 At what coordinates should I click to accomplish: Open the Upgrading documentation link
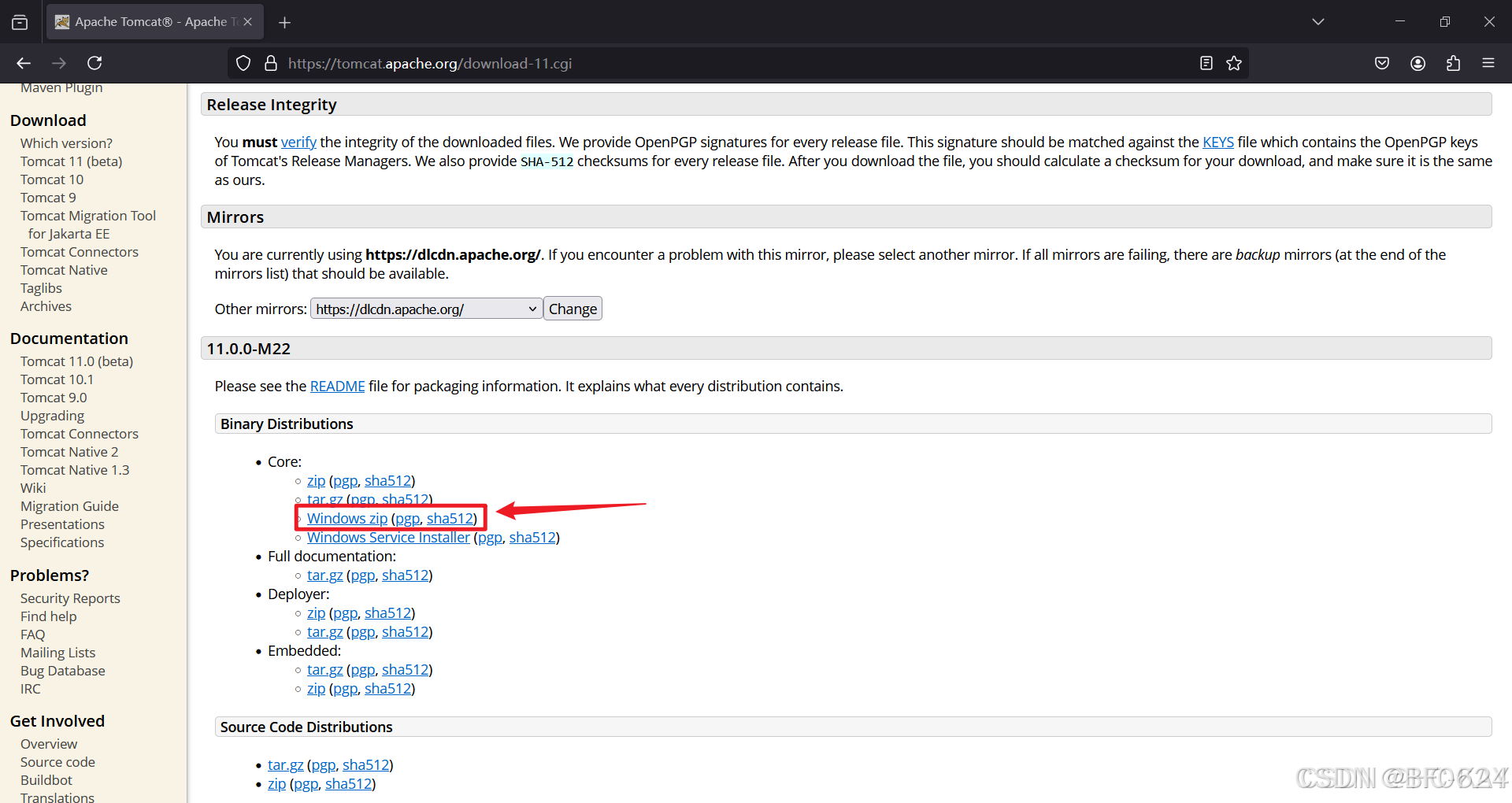pyautogui.click(x=52, y=416)
